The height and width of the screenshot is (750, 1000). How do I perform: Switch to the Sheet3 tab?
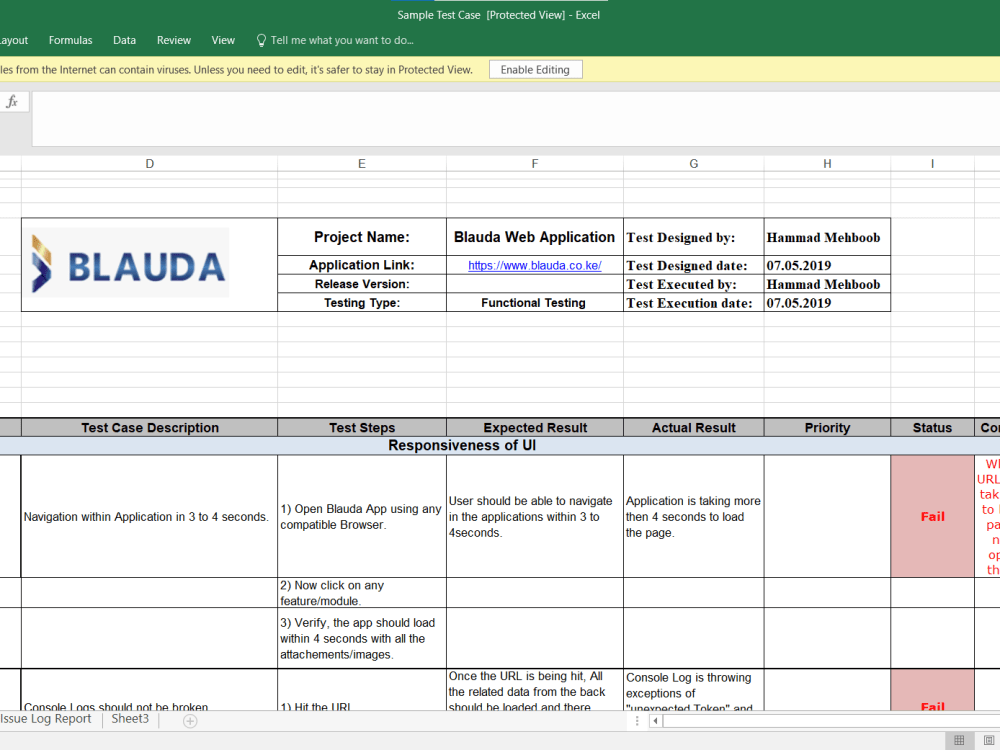[x=130, y=719]
